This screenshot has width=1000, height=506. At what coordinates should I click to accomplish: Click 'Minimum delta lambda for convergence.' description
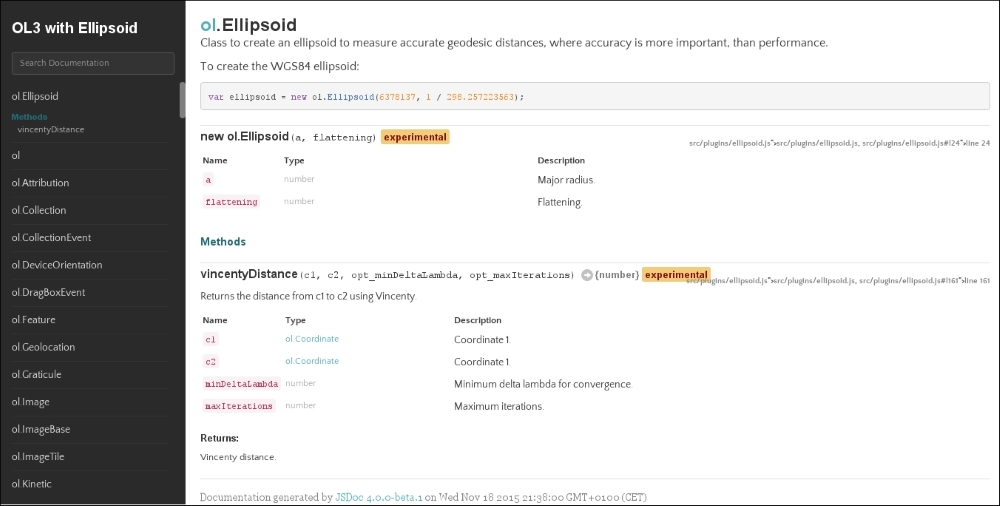tap(543, 385)
